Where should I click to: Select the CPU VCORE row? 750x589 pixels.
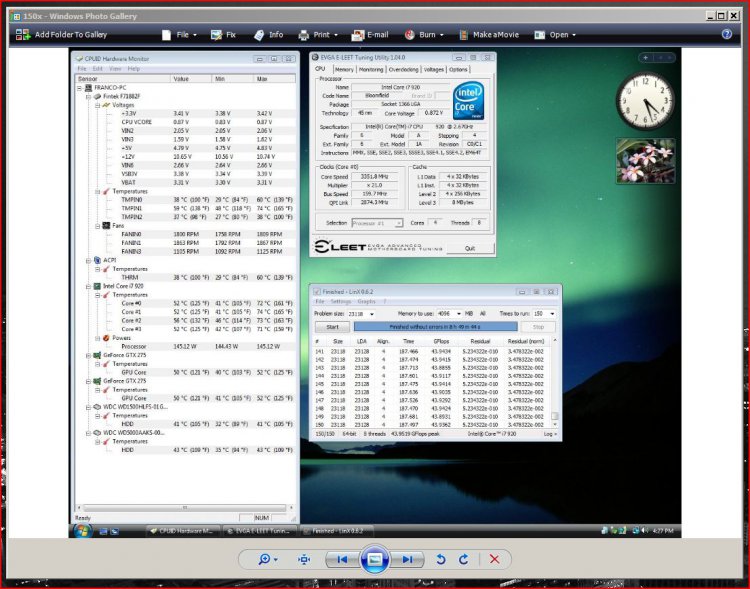tap(186, 122)
